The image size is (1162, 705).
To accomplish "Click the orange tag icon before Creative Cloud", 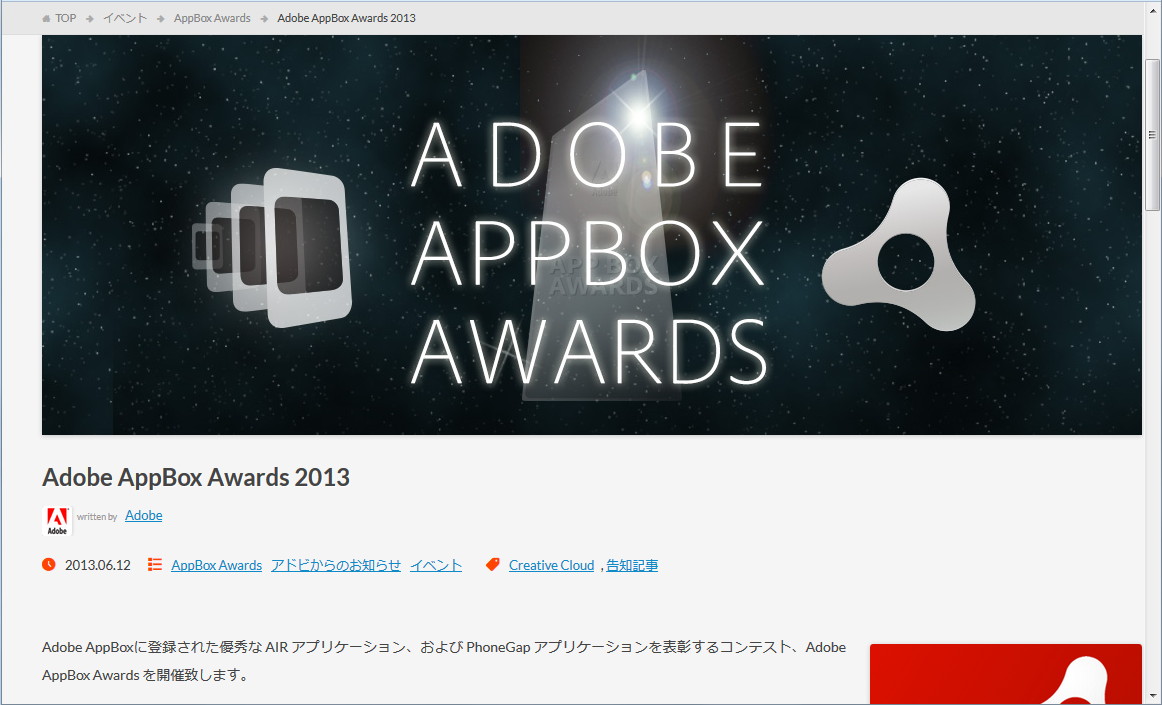I will click(492, 563).
